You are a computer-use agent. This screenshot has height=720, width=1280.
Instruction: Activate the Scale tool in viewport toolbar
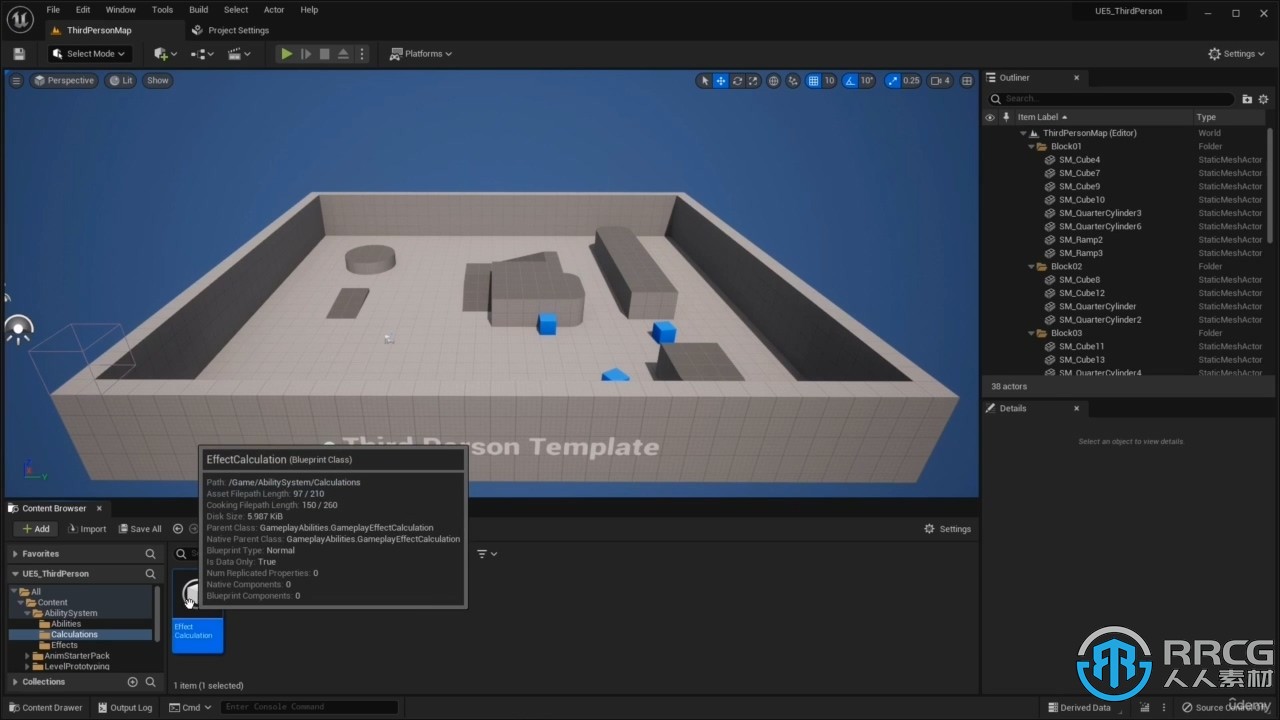[753, 81]
